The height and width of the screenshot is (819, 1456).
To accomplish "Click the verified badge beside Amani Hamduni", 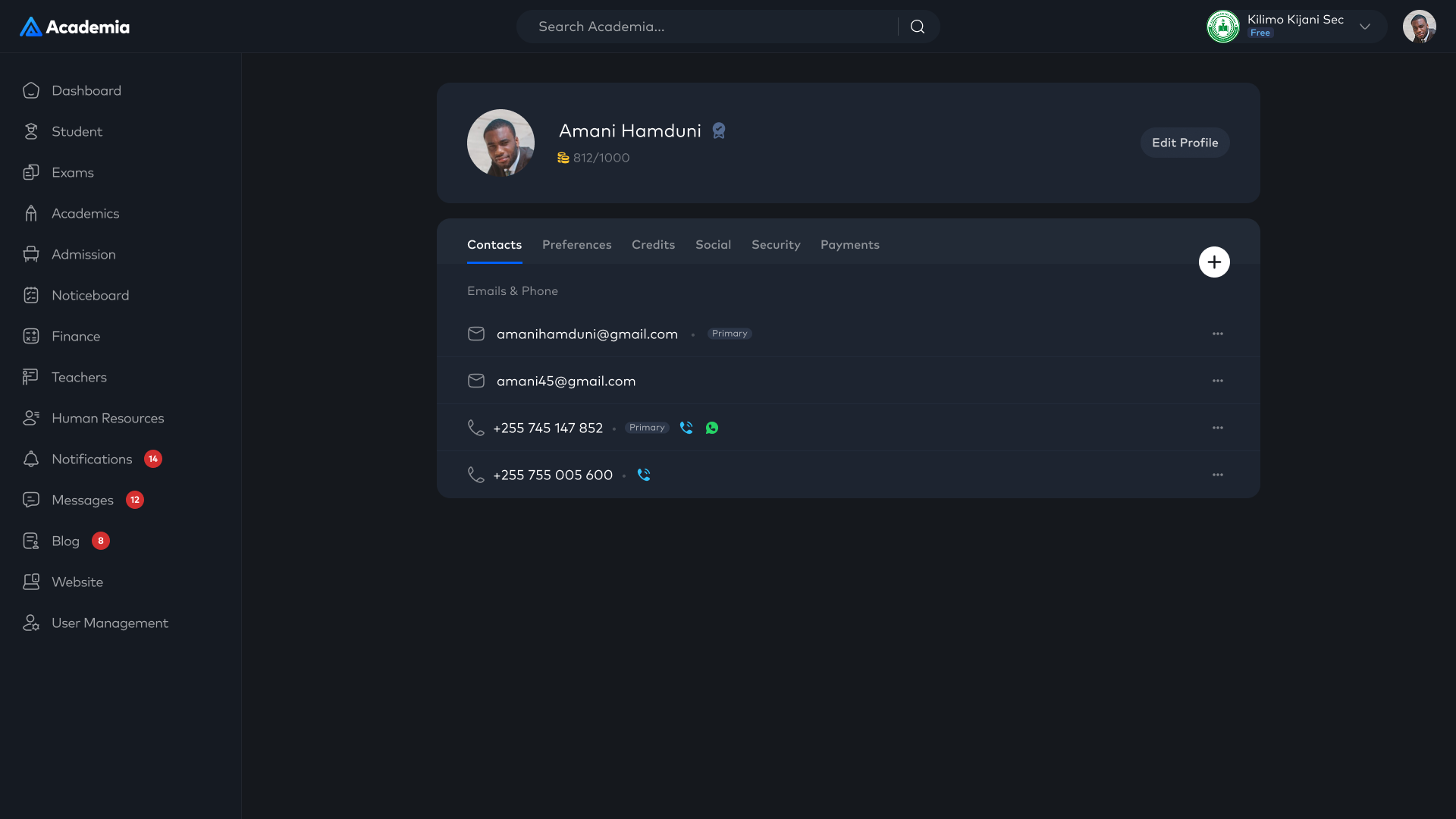I will (719, 131).
